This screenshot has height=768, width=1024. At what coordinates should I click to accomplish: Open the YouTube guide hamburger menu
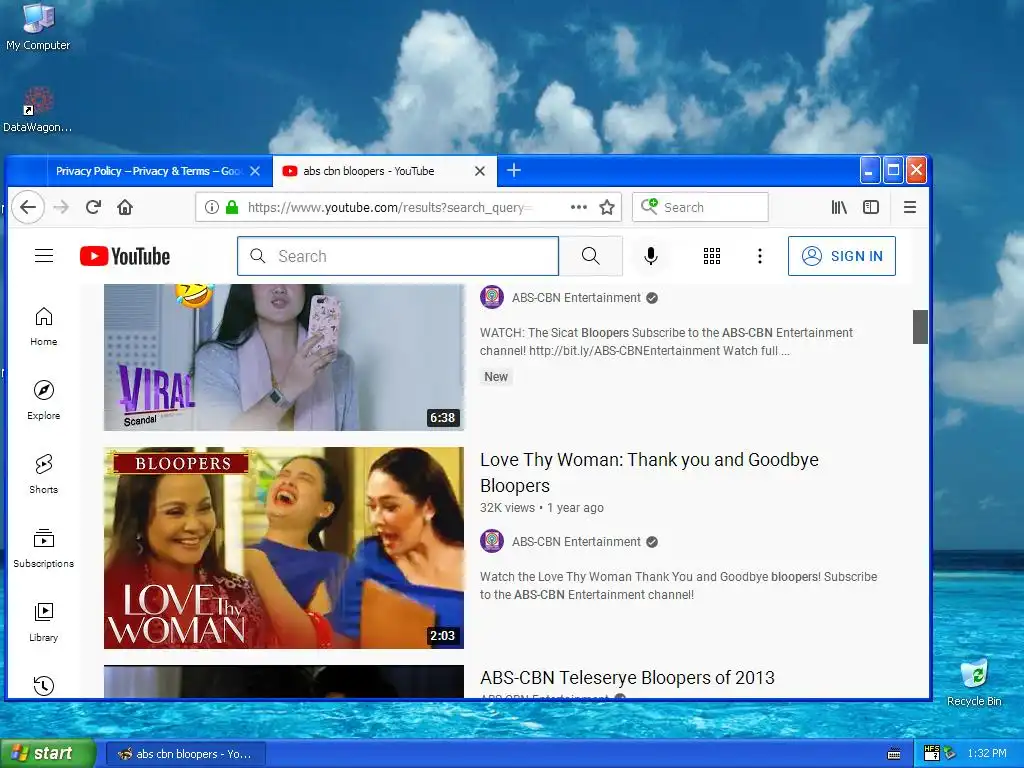(44, 255)
